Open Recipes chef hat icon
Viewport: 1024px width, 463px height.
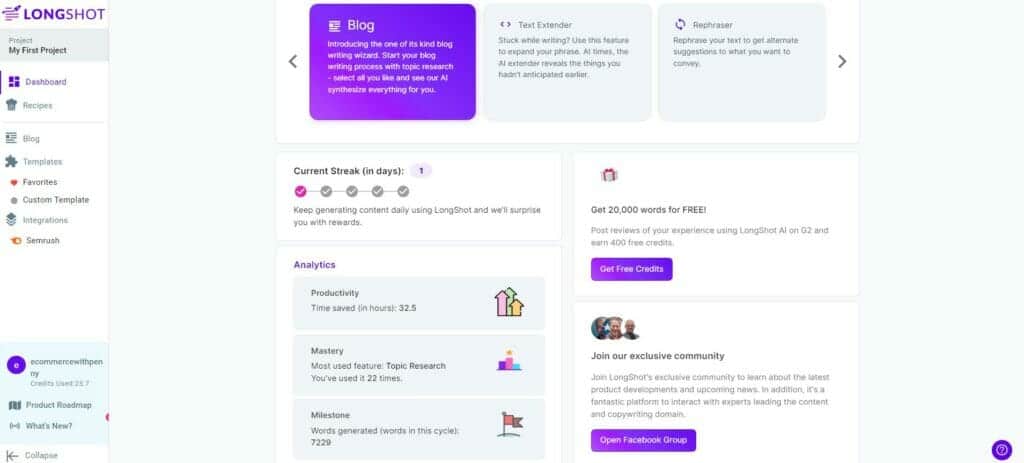pos(11,105)
